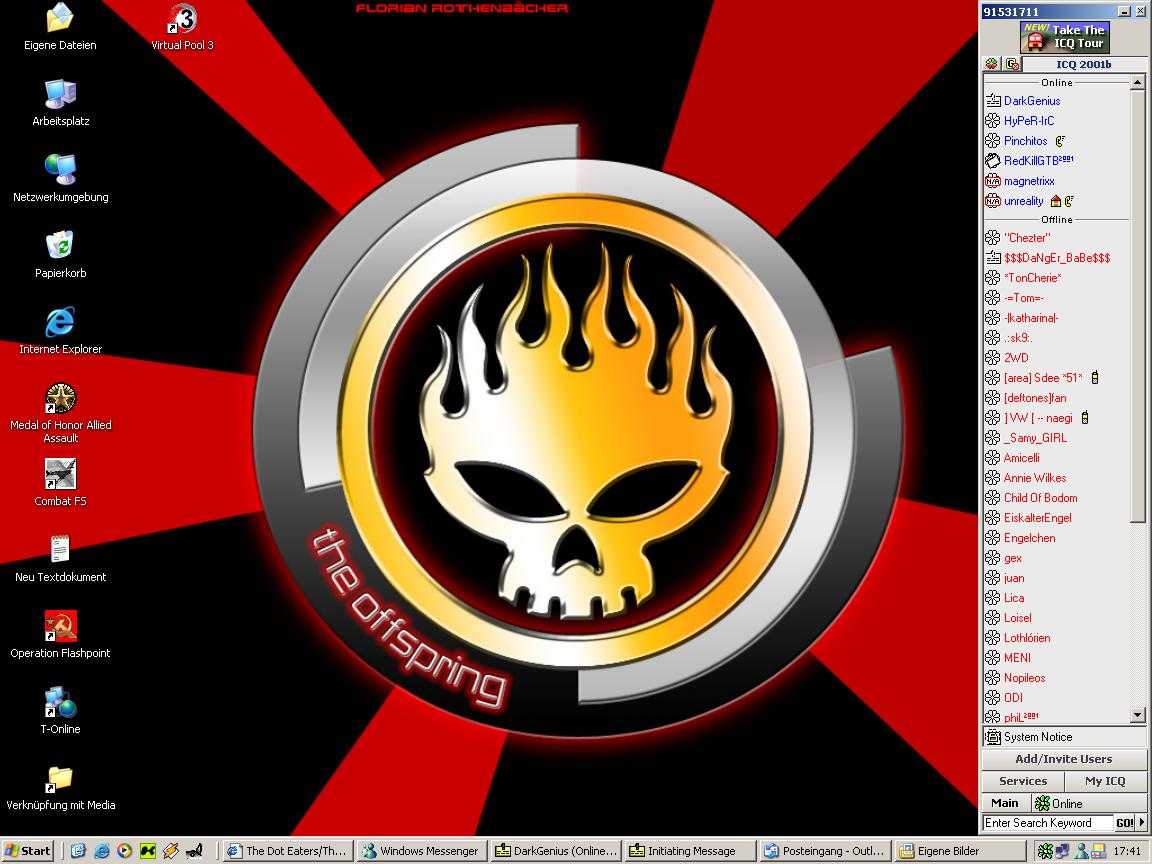Launch Medal of Honor Allied Assault
1152x864 pixels.
click(x=60, y=413)
